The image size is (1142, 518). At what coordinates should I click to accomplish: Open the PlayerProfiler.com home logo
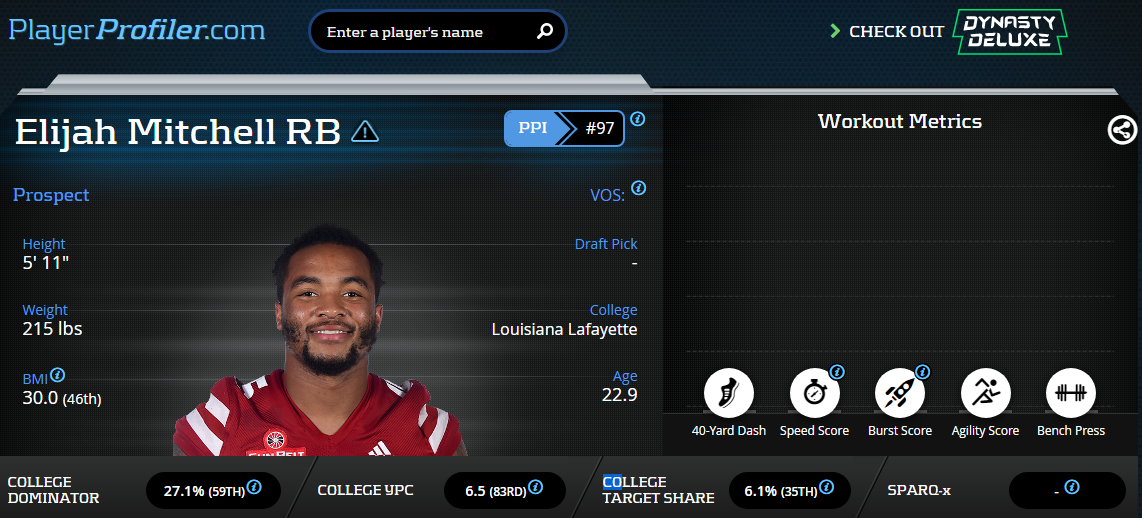point(137,30)
